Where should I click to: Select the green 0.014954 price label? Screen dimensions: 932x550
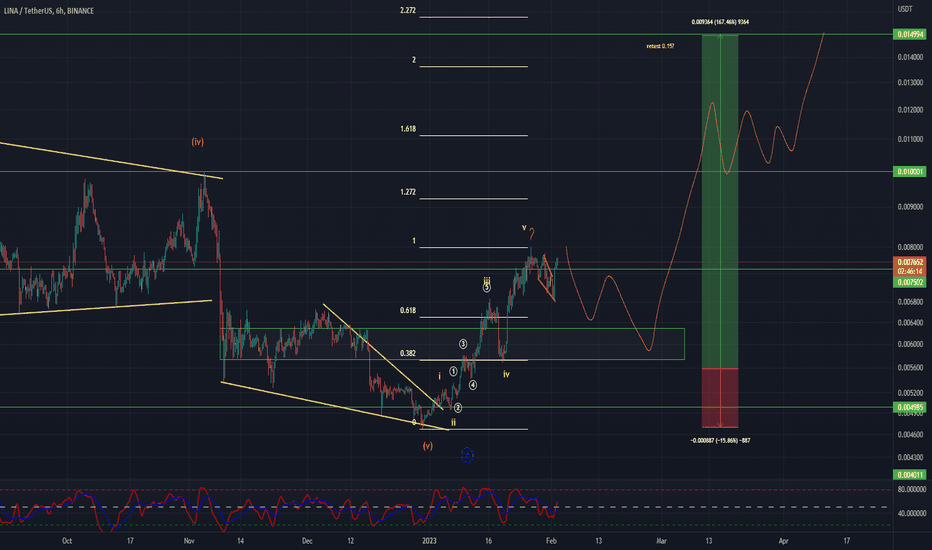910,34
